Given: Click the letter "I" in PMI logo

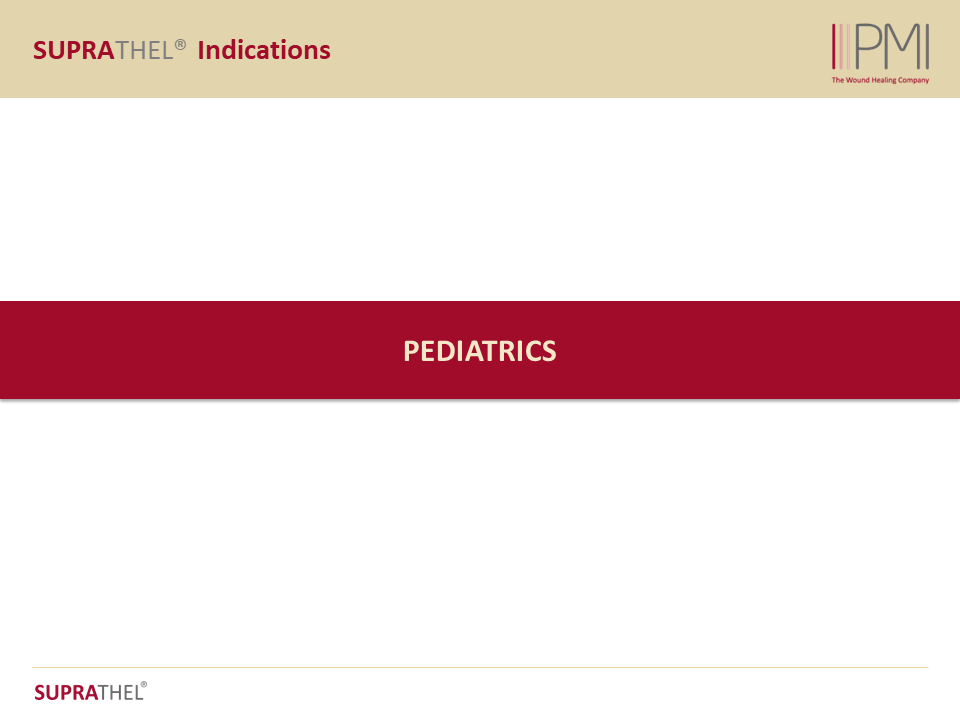Looking at the screenshot, I should pos(925,47).
